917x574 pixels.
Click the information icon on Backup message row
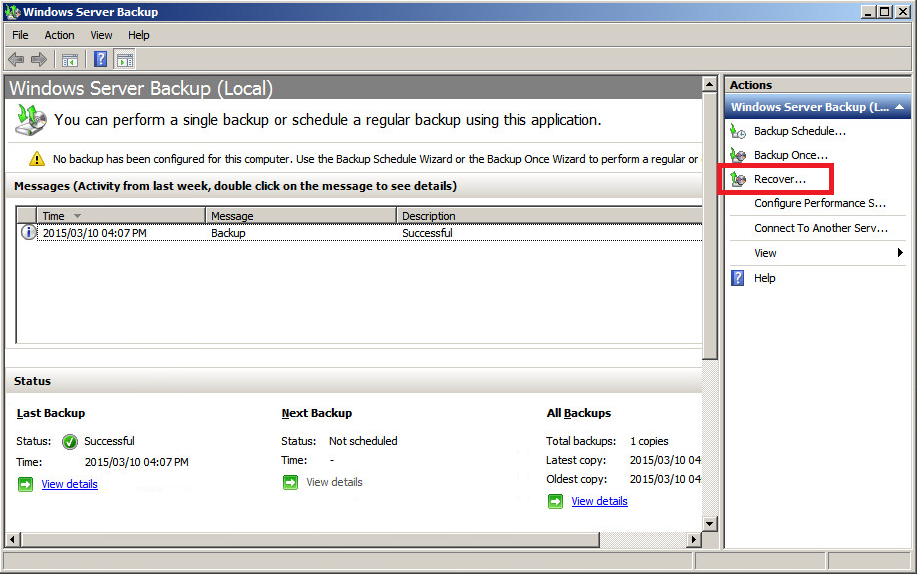[x=28, y=232]
